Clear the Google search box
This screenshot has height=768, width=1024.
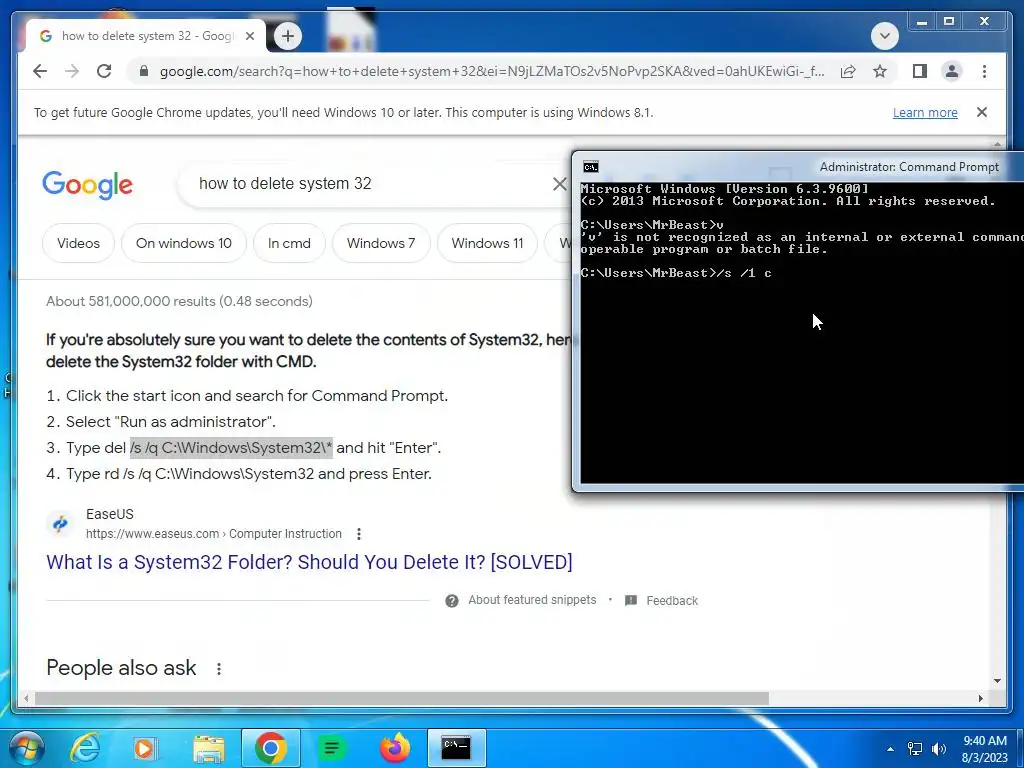click(559, 184)
